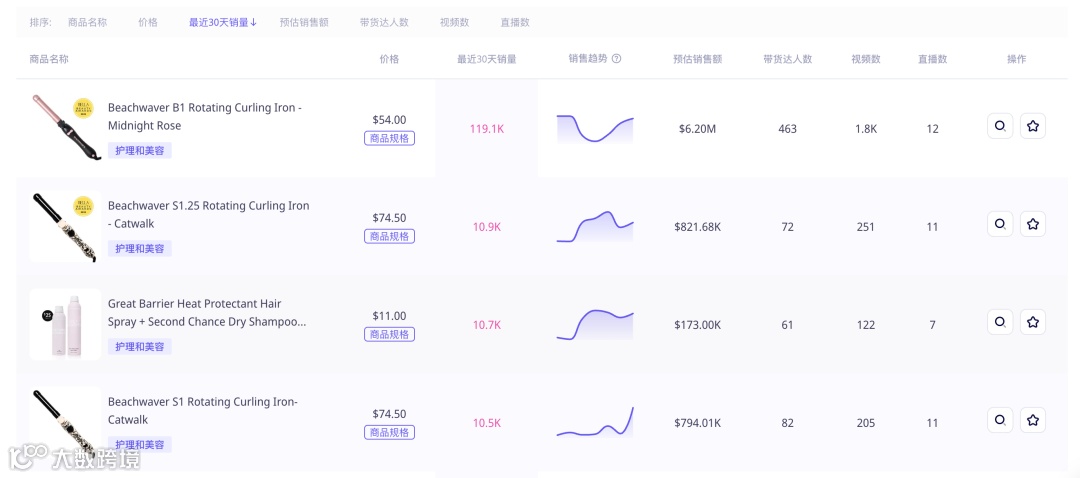Open Great Barrier Heat Protectant spray thumbnail
Screen dimensions: 1080x478
click(x=65, y=324)
